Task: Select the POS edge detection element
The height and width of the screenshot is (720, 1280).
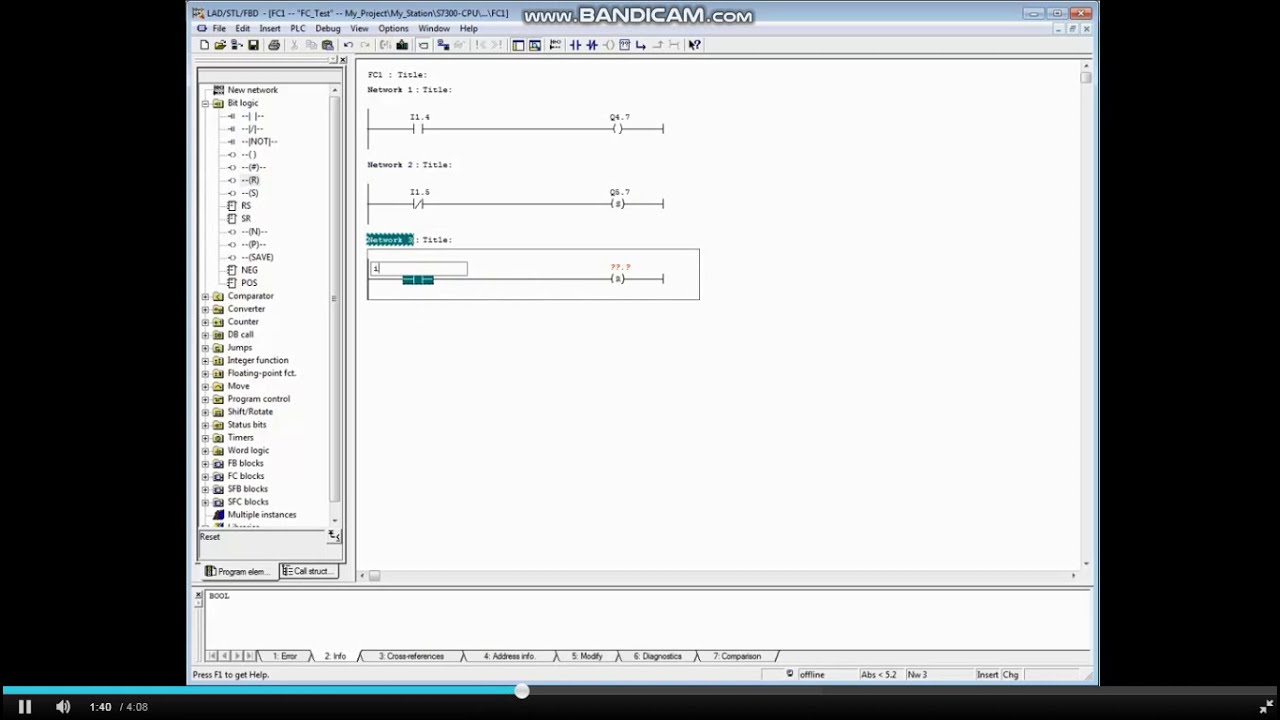Action: 248,283
